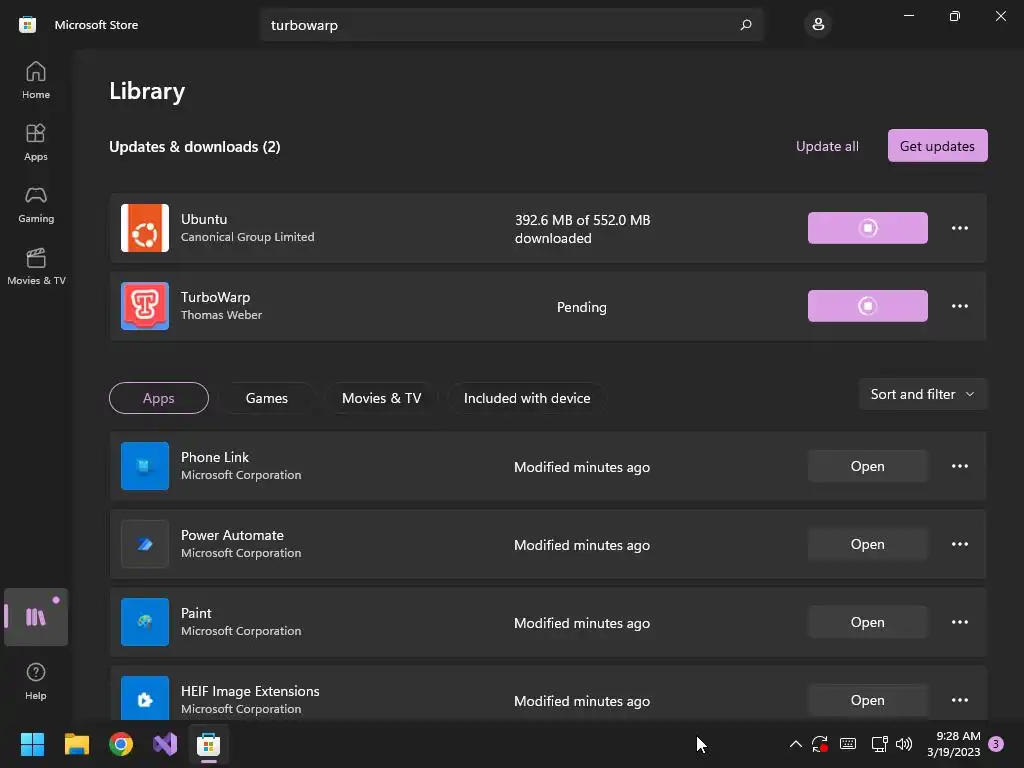Click the Ubuntu app icon

[145, 228]
